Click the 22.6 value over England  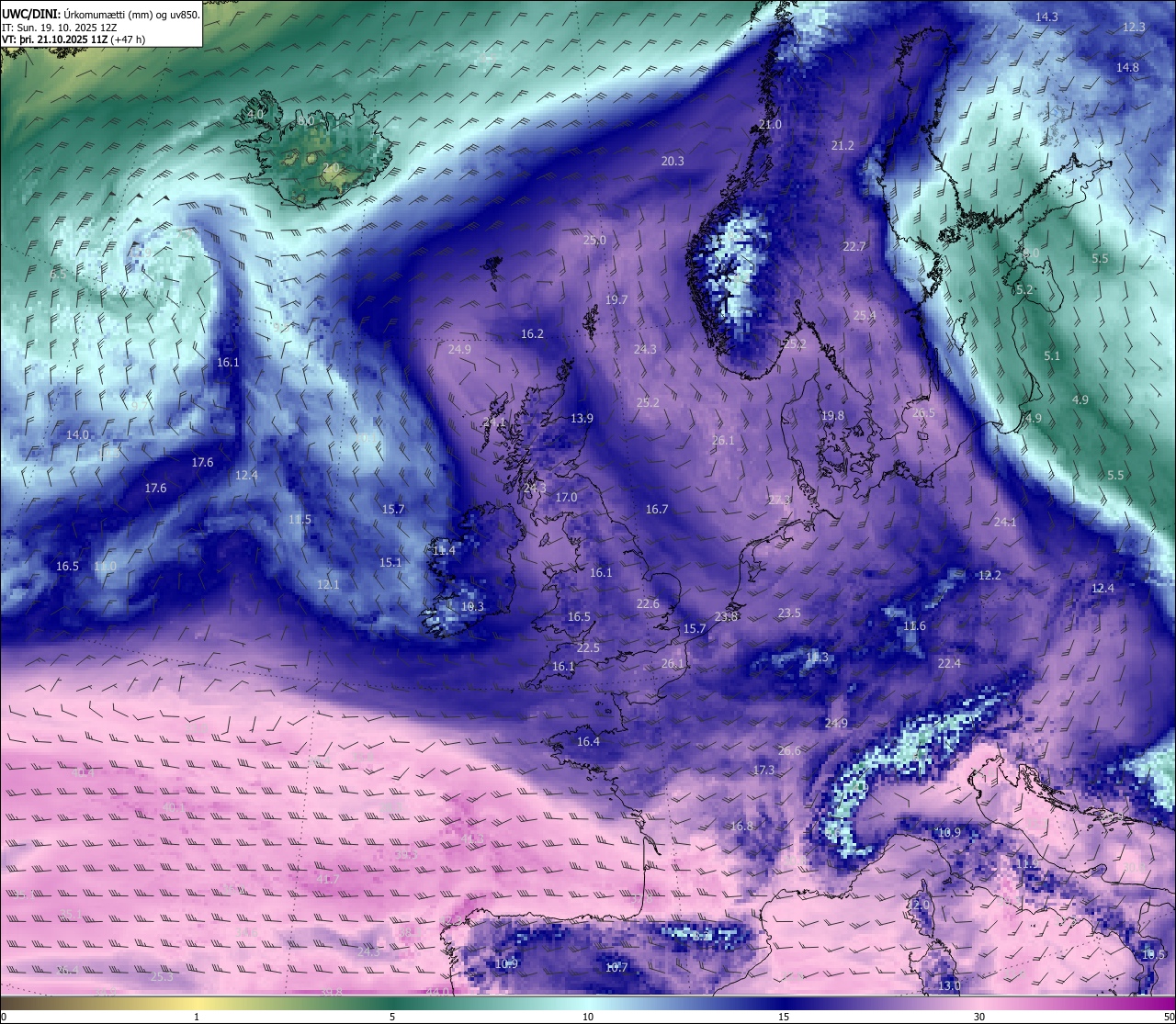(648, 604)
